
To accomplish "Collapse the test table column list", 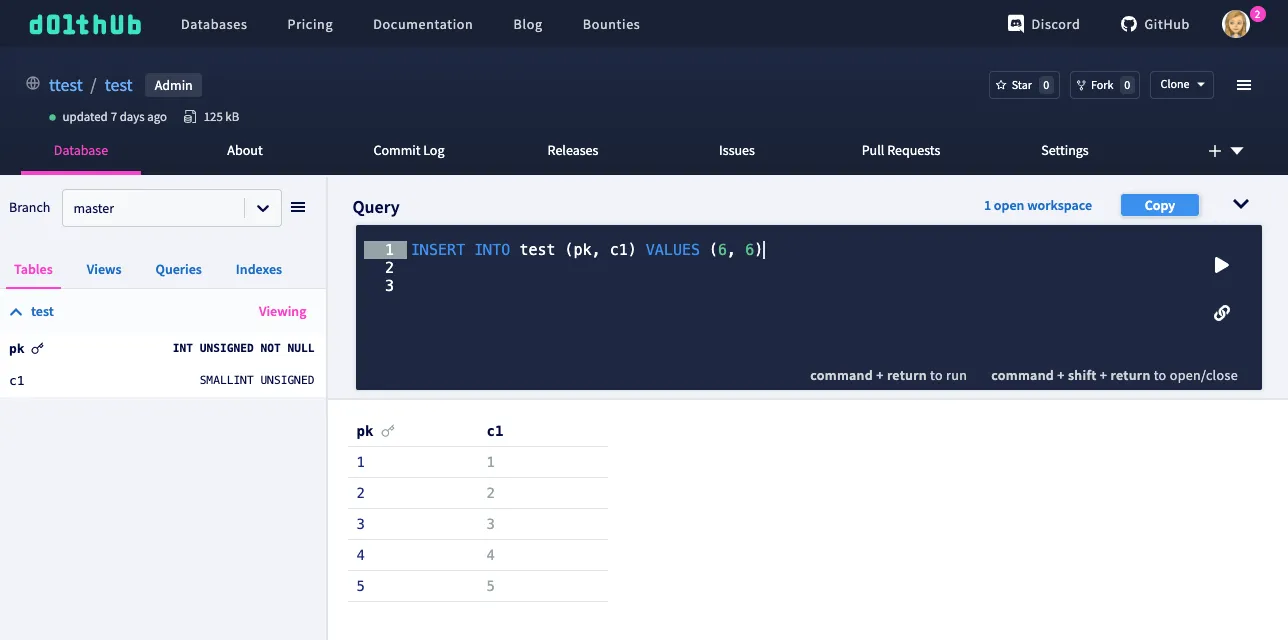I will click(x=16, y=311).
